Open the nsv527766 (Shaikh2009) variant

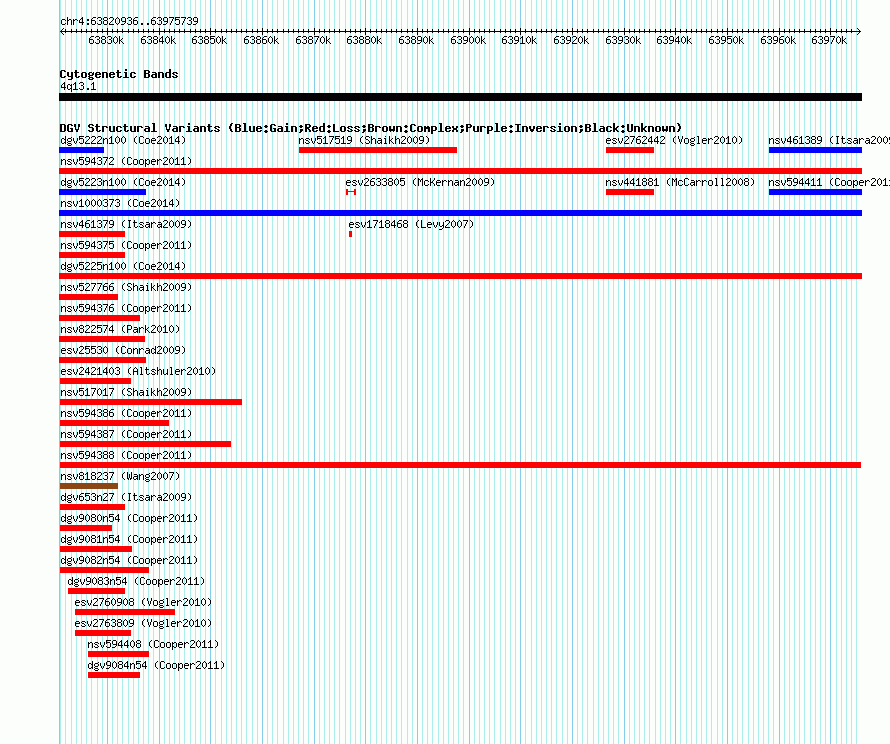tap(126, 287)
